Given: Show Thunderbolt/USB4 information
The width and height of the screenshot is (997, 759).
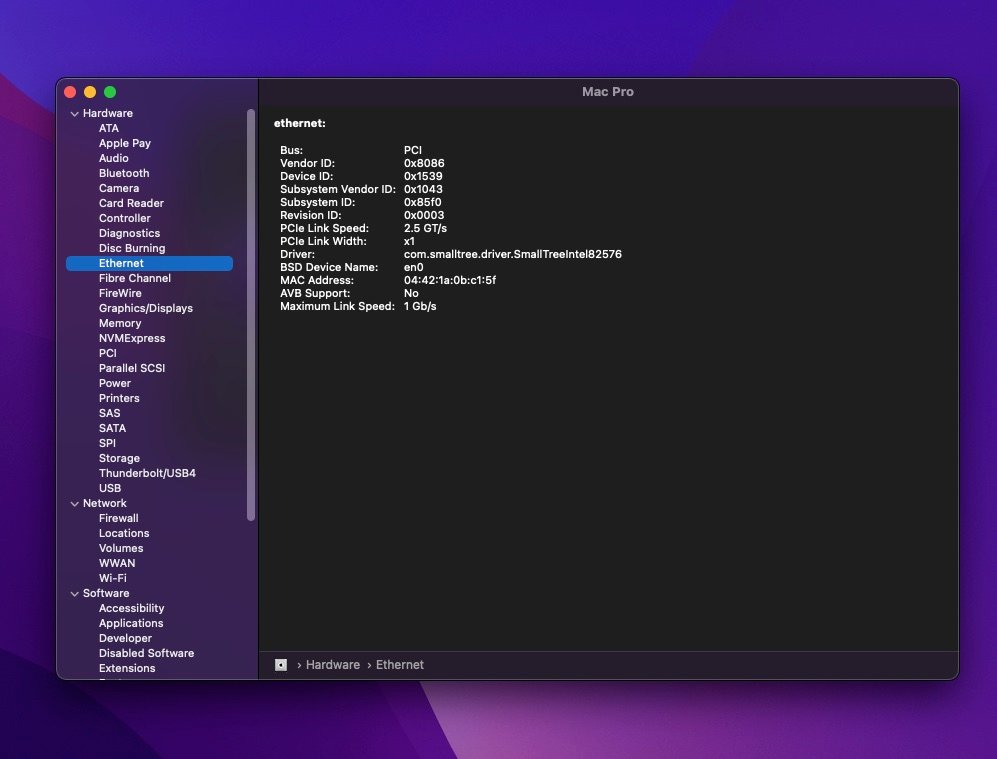Looking at the screenshot, I should click(x=147, y=473).
